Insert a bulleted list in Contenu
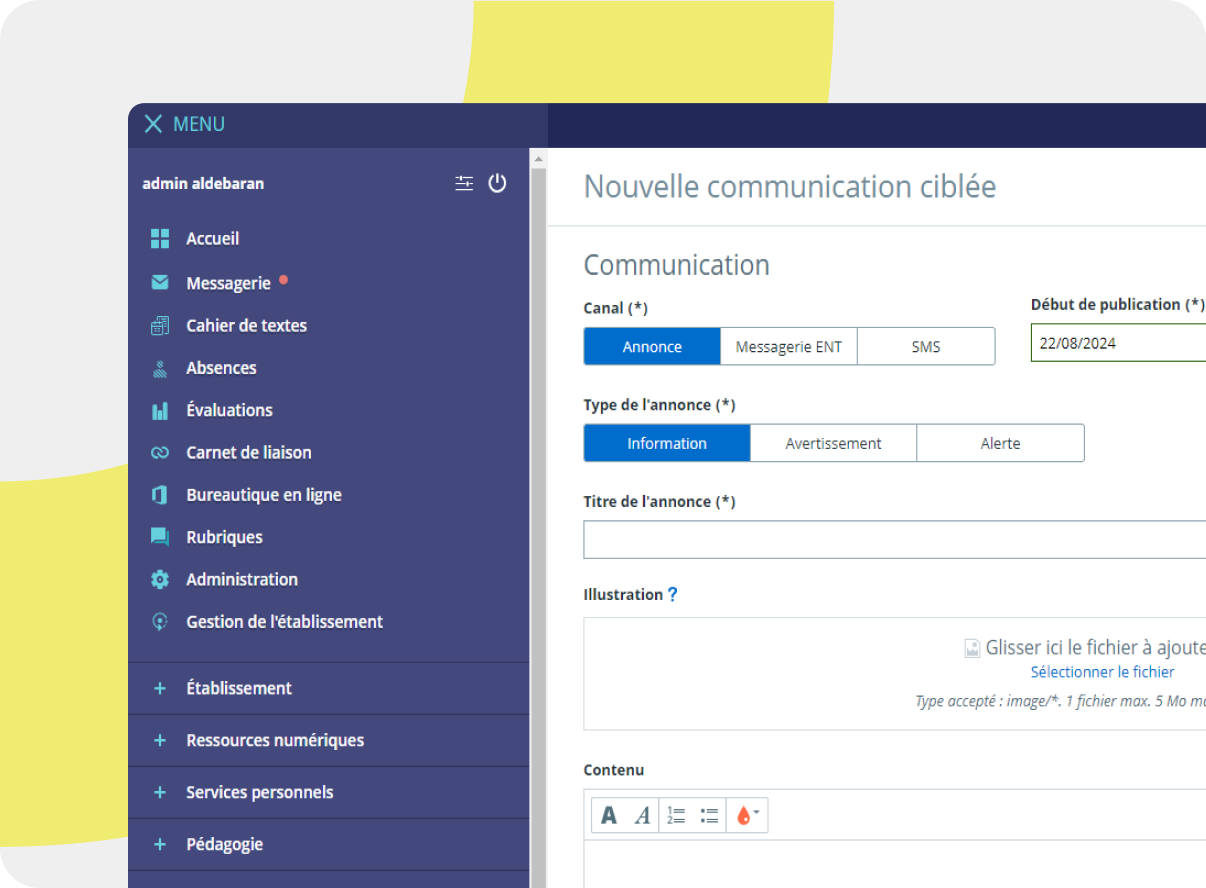 [710, 815]
